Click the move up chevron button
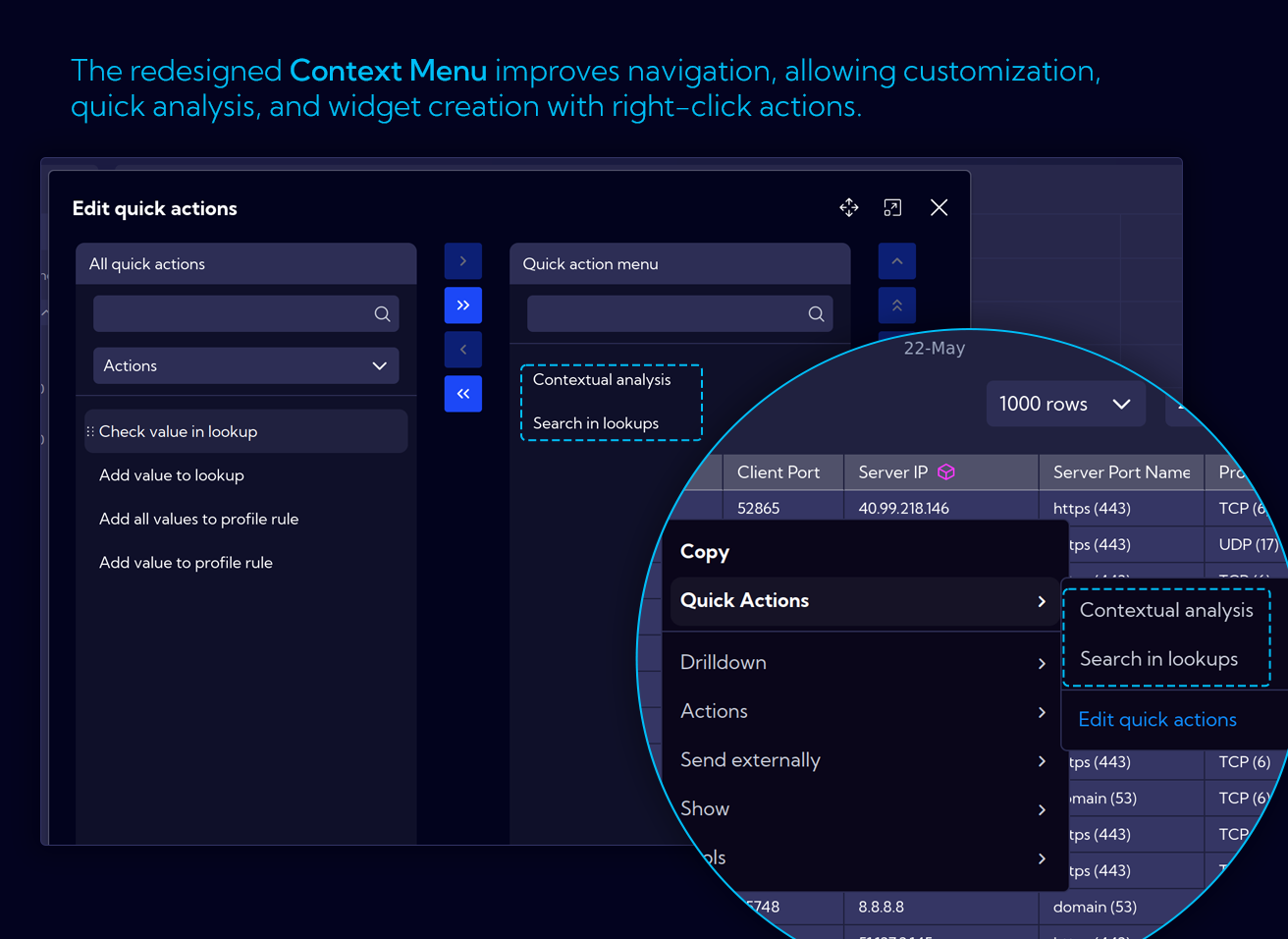Viewport: 1288px width, 939px height. pos(897,261)
